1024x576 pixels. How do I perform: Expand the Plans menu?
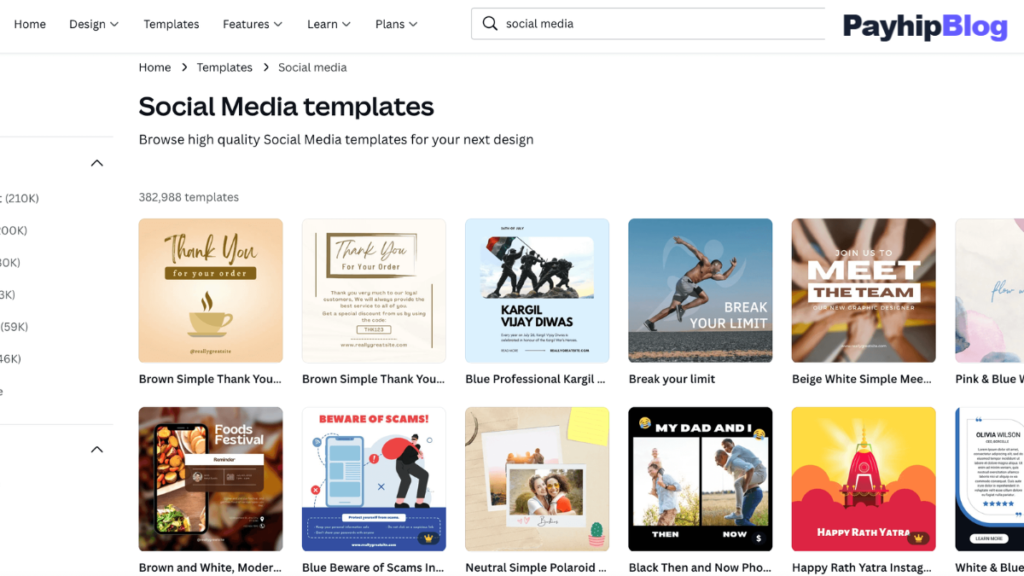tap(396, 24)
